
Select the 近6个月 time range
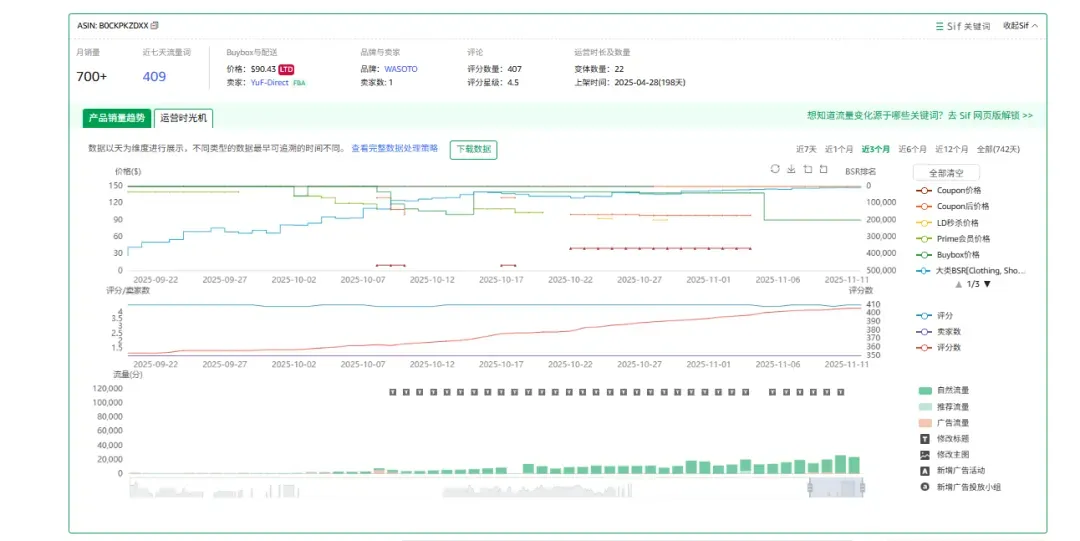(x=912, y=149)
